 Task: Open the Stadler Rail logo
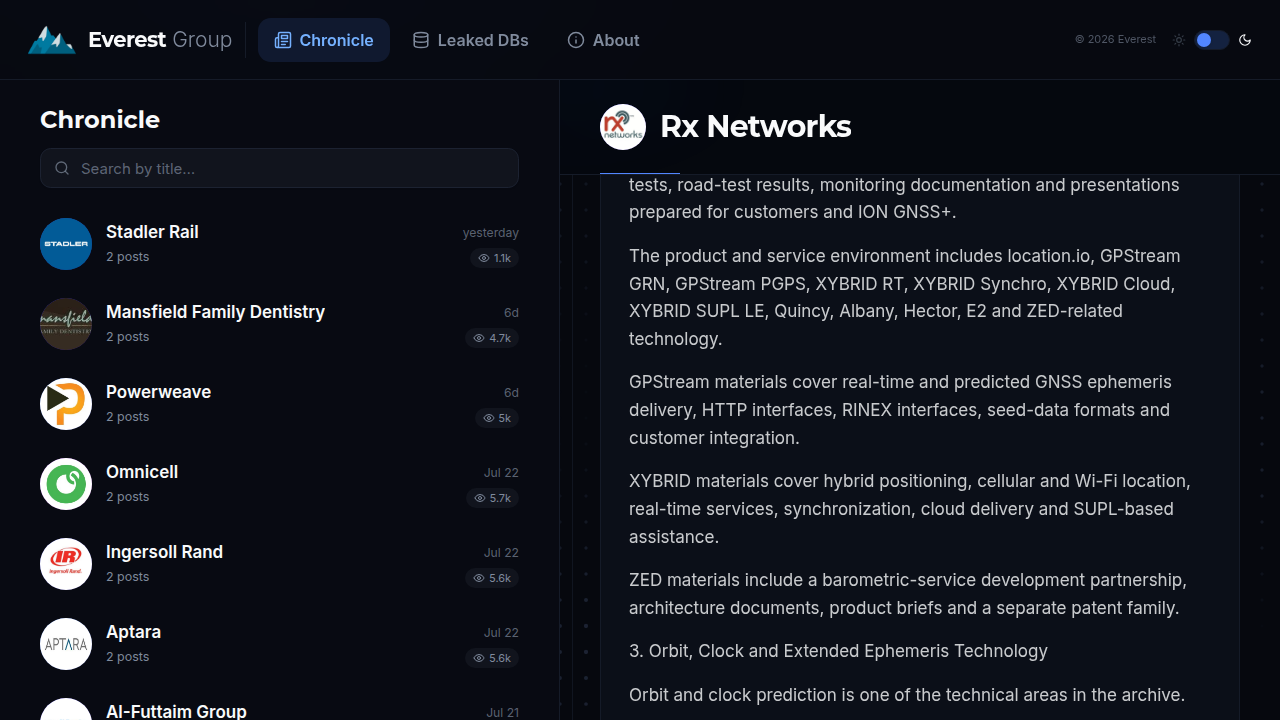tap(66, 244)
